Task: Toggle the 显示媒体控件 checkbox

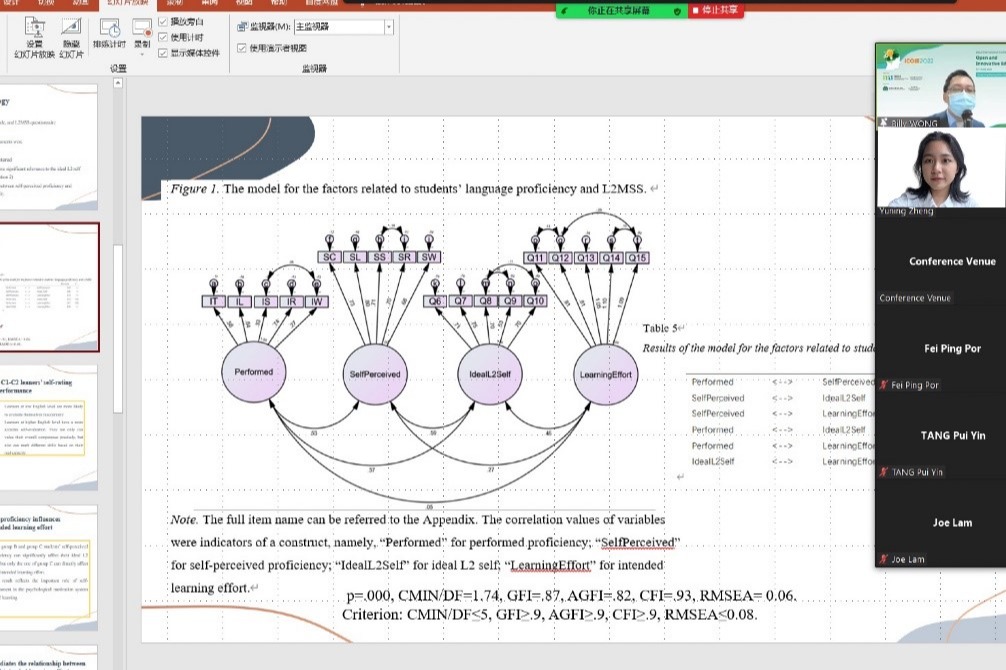Action: pos(164,53)
